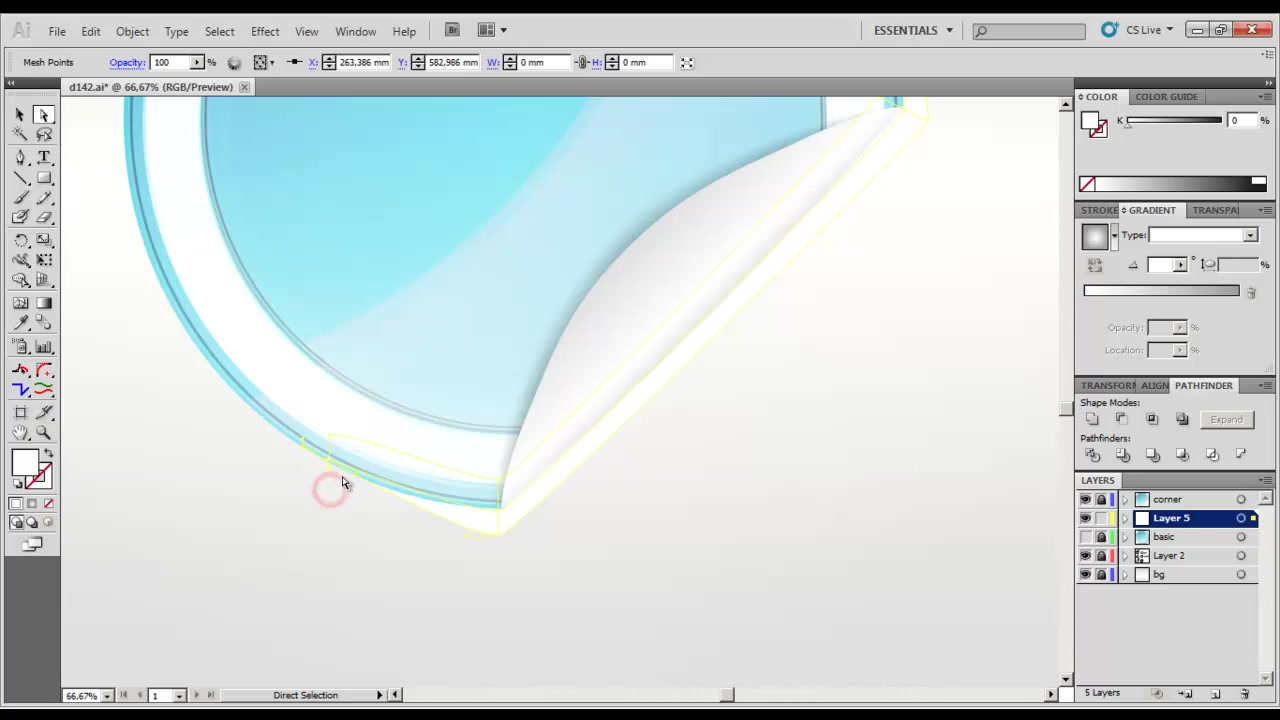Switch to the COLOR GUIDE tab
The height and width of the screenshot is (720, 1280).
1166,97
